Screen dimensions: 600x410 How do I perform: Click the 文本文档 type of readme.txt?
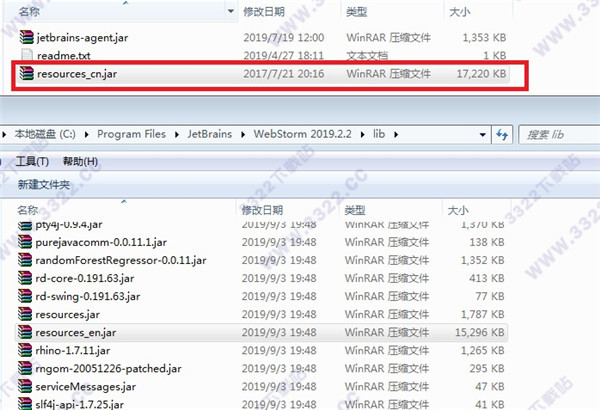point(367,56)
